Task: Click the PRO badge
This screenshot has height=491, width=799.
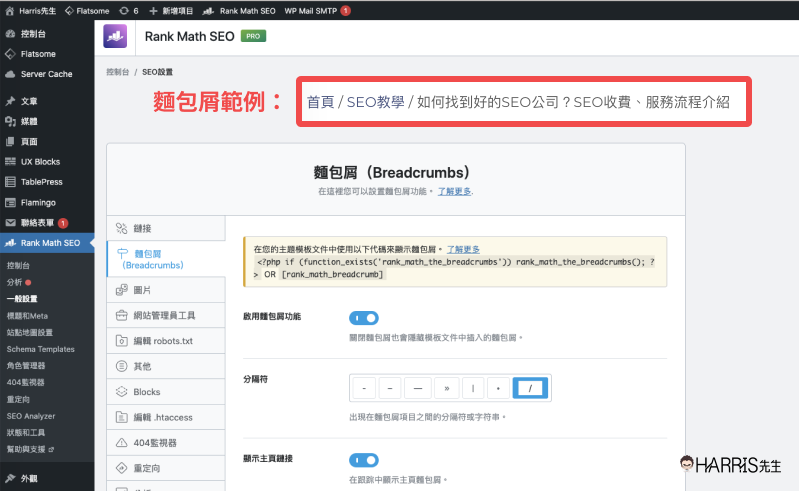Action: pyautogui.click(x=253, y=36)
